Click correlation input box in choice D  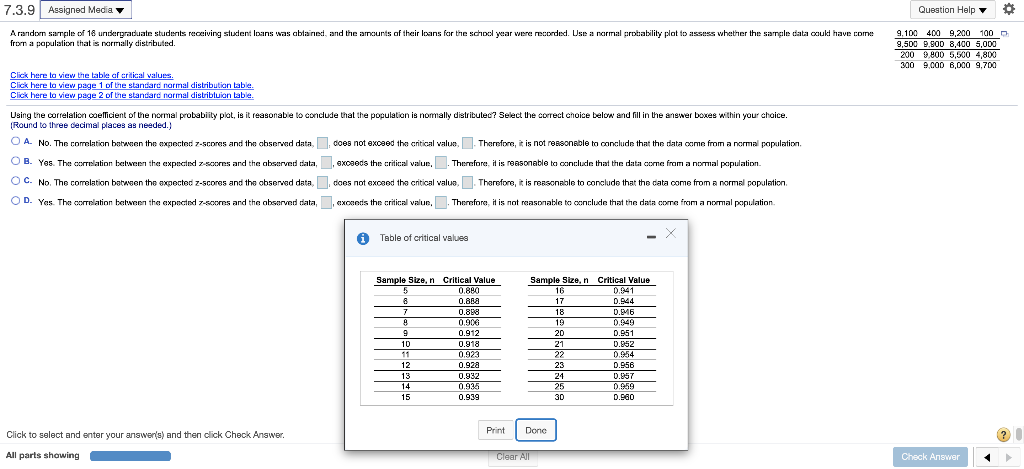click(x=327, y=202)
